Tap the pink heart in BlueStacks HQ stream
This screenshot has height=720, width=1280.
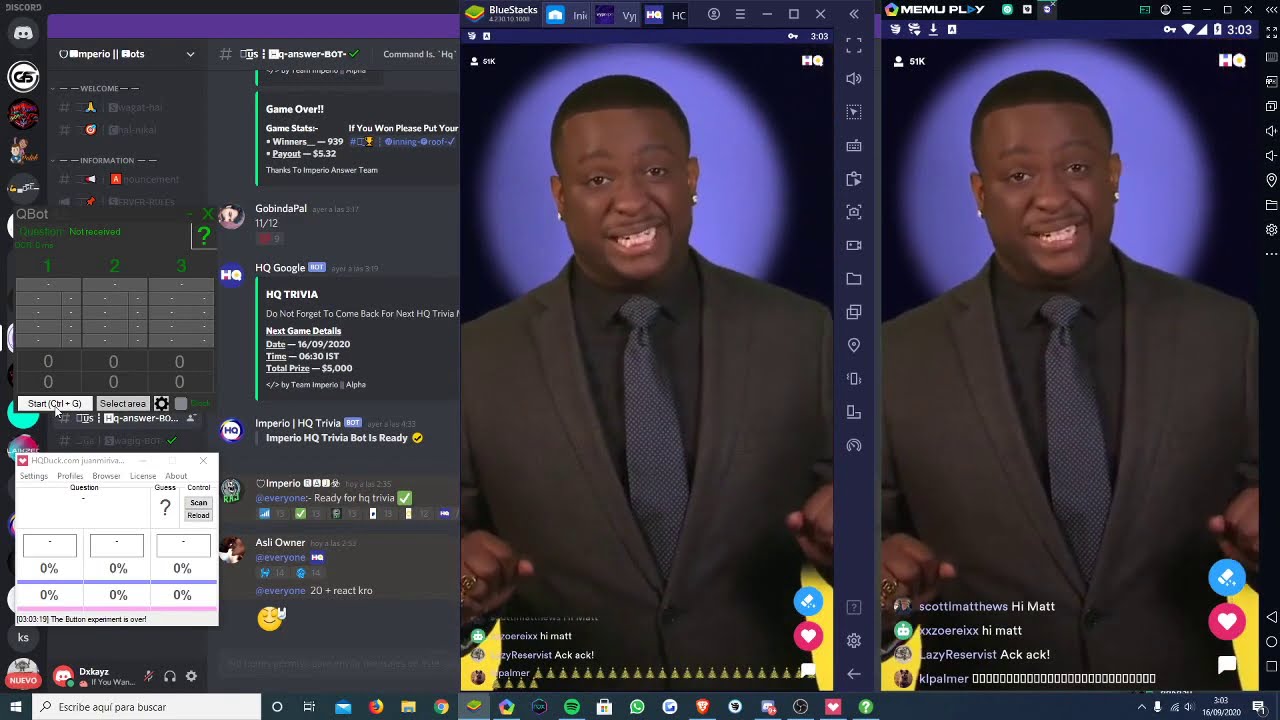pyautogui.click(x=808, y=635)
